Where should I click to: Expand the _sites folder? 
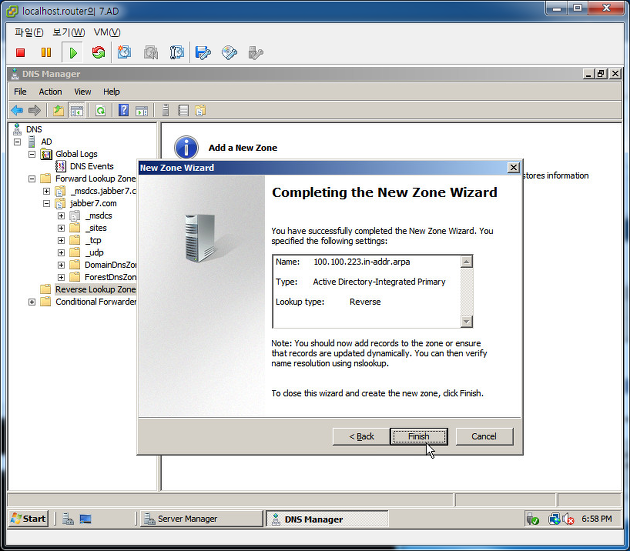tap(61, 228)
